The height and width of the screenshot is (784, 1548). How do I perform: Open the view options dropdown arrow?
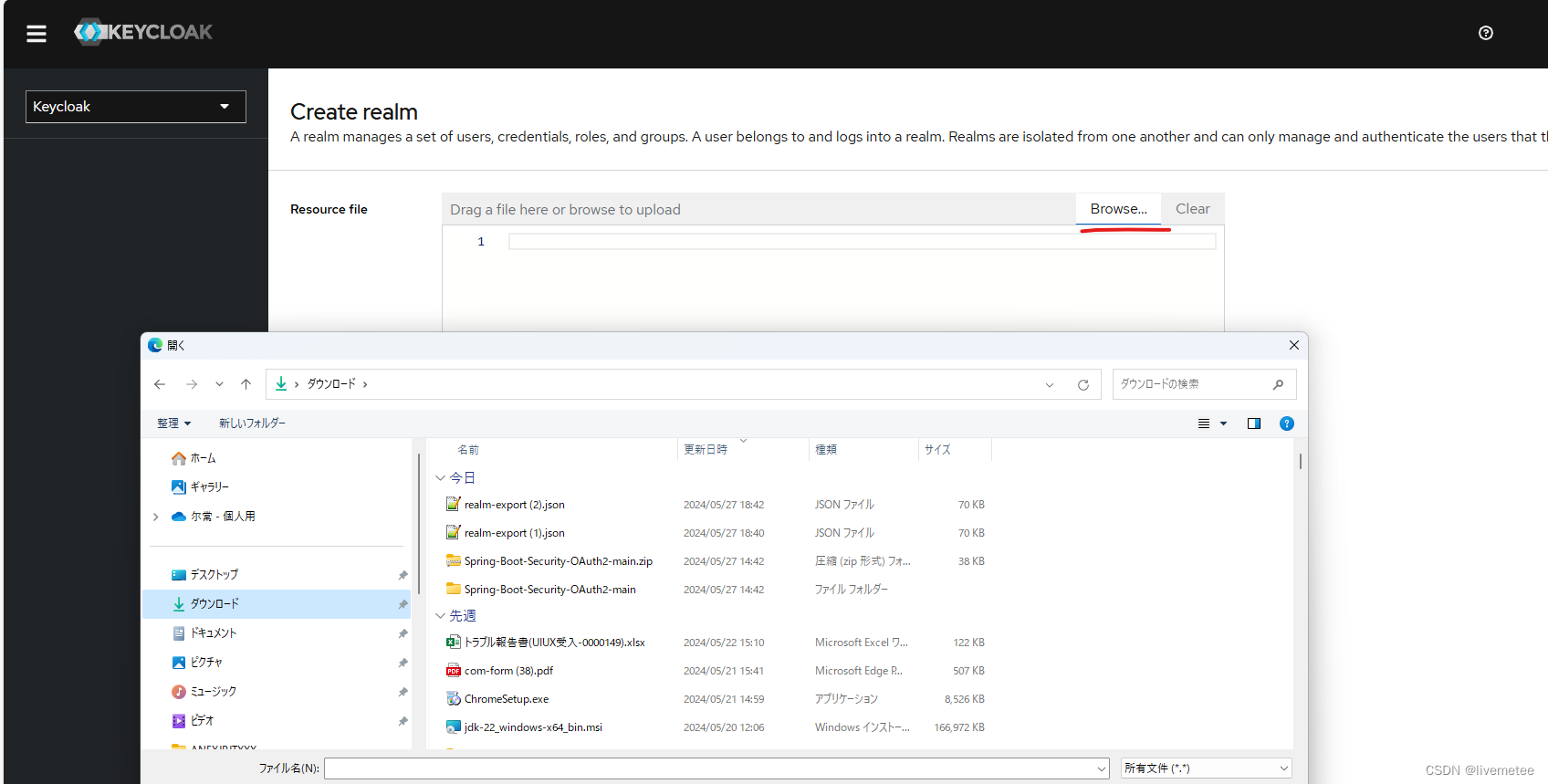point(1224,423)
